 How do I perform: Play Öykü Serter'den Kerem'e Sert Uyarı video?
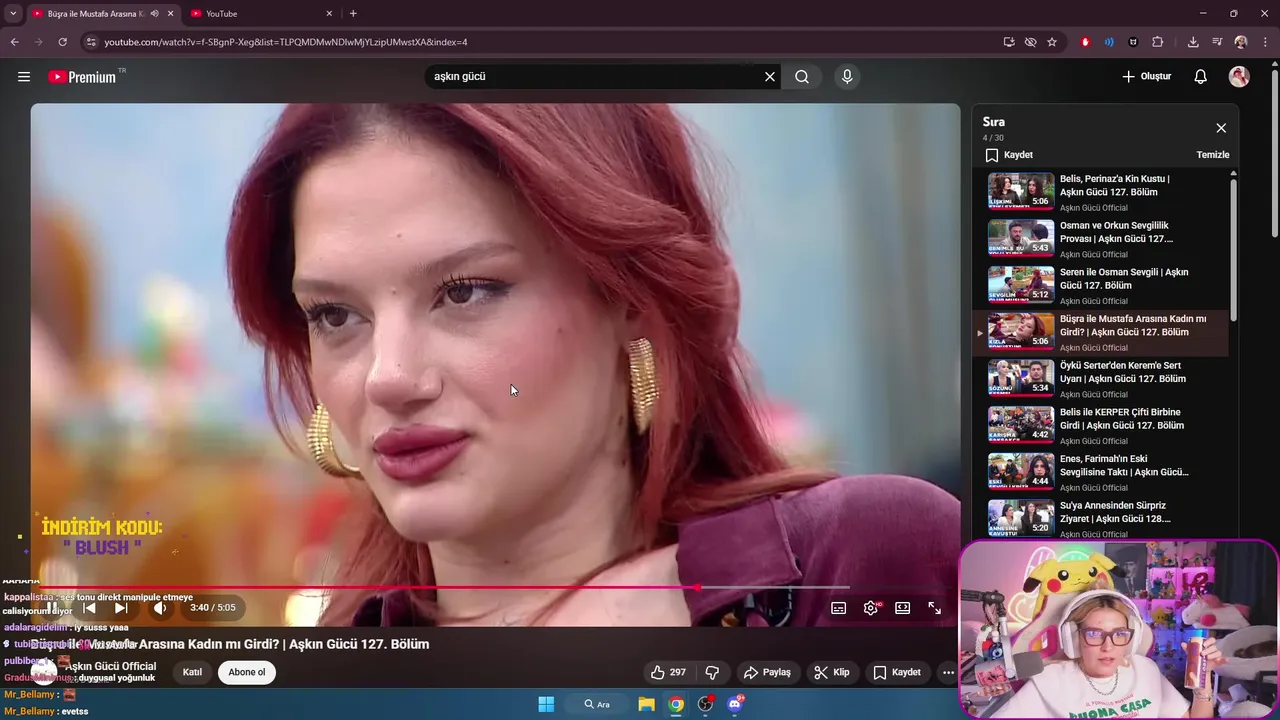(x=1100, y=379)
